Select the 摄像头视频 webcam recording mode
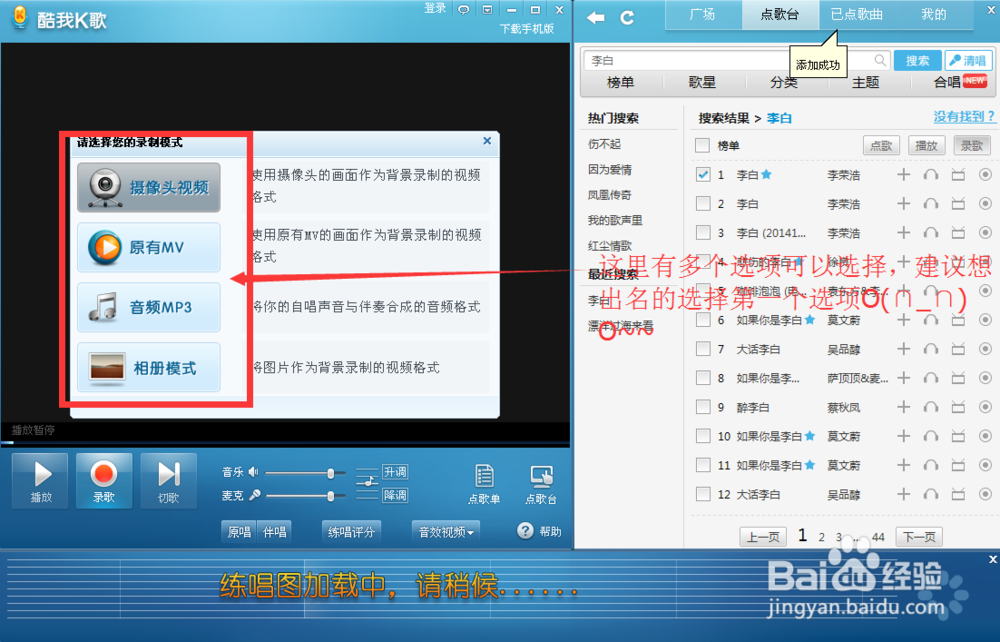 pos(149,187)
